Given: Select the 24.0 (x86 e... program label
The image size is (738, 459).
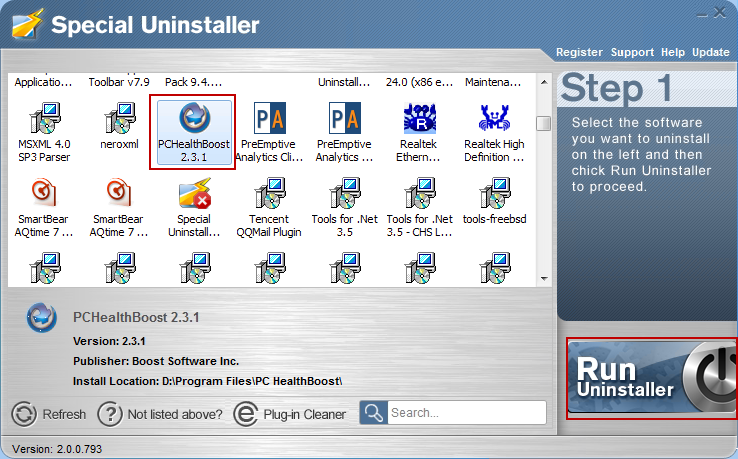Looking at the screenshot, I should click(x=419, y=82).
